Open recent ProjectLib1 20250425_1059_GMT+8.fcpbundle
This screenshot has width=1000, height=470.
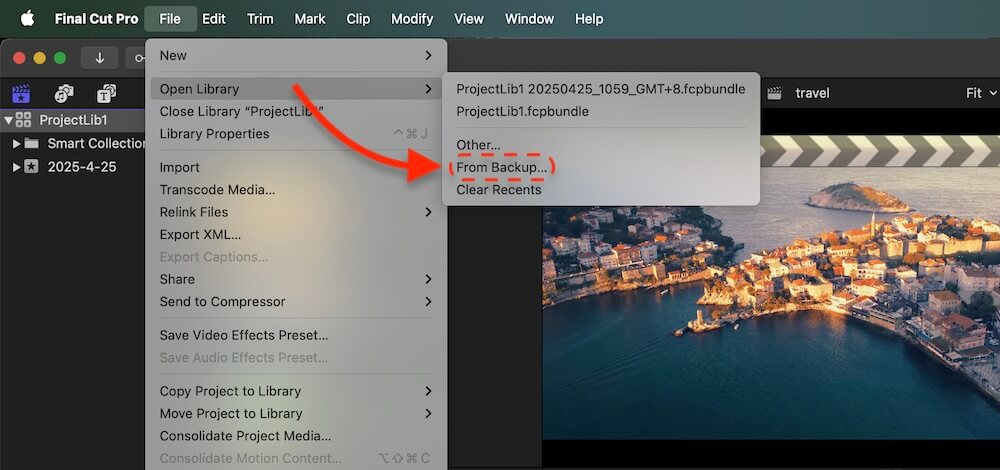601,89
